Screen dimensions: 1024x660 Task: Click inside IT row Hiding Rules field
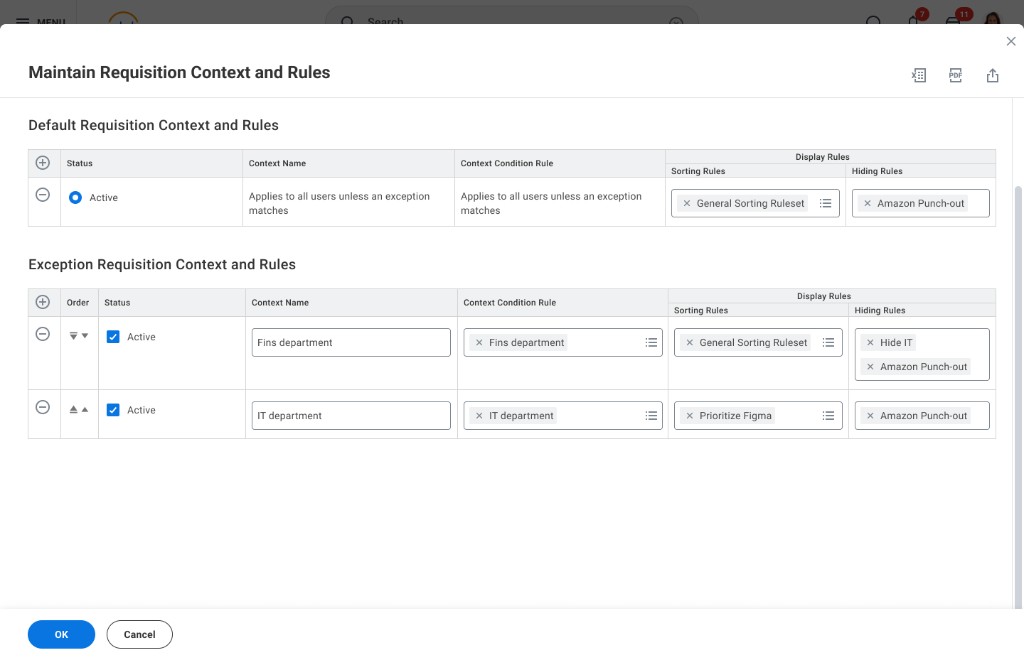click(x=921, y=415)
